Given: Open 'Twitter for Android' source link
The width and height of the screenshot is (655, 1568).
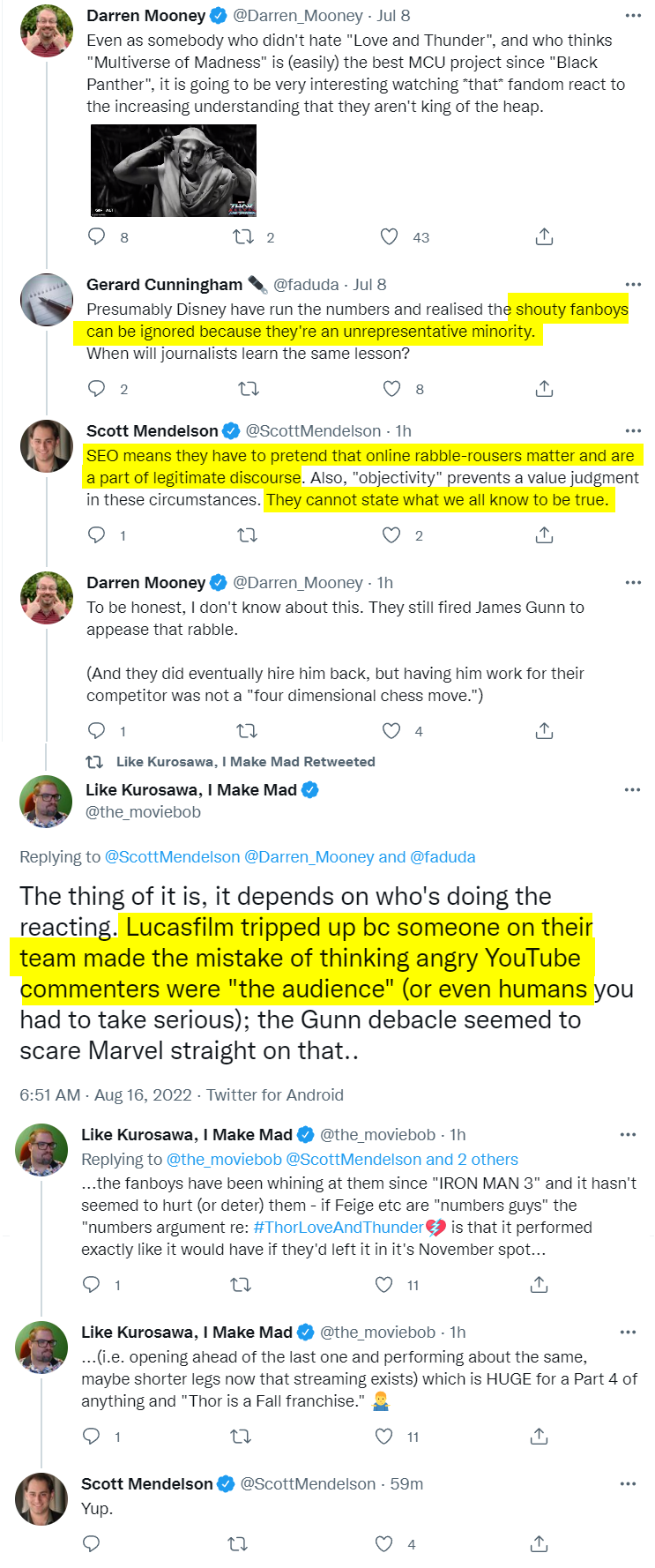Looking at the screenshot, I should coord(275,1094).
